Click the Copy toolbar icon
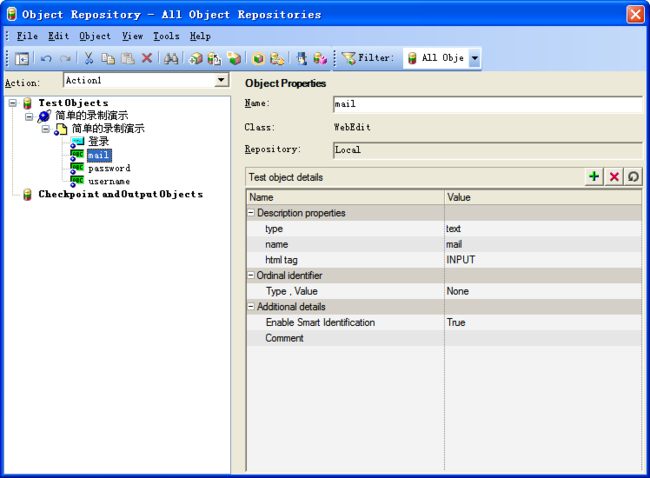 click(108, 58)
